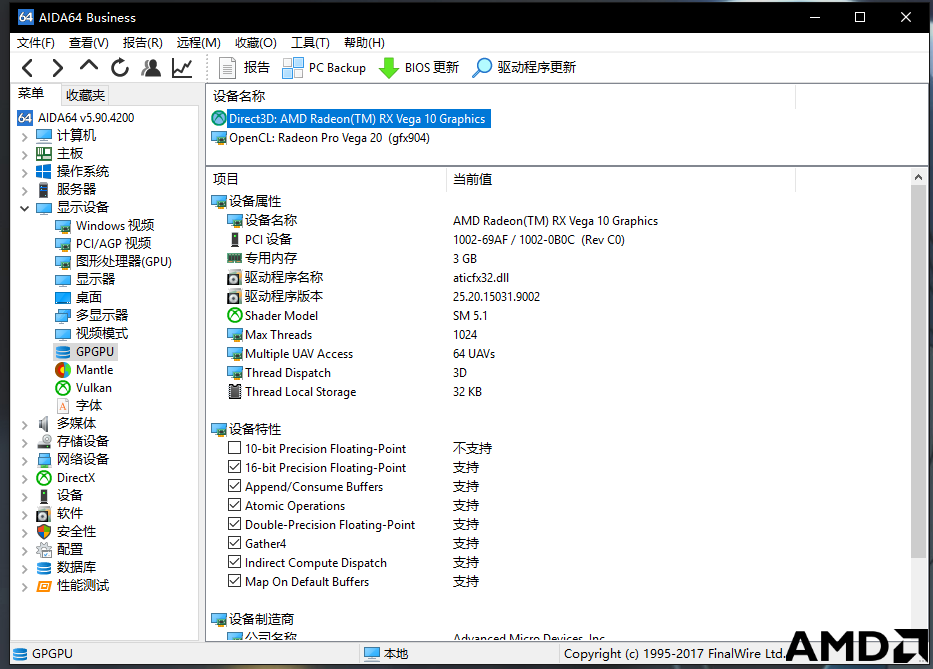Toggle Indirect Compute Dispatch checkbox

[234, 562]
